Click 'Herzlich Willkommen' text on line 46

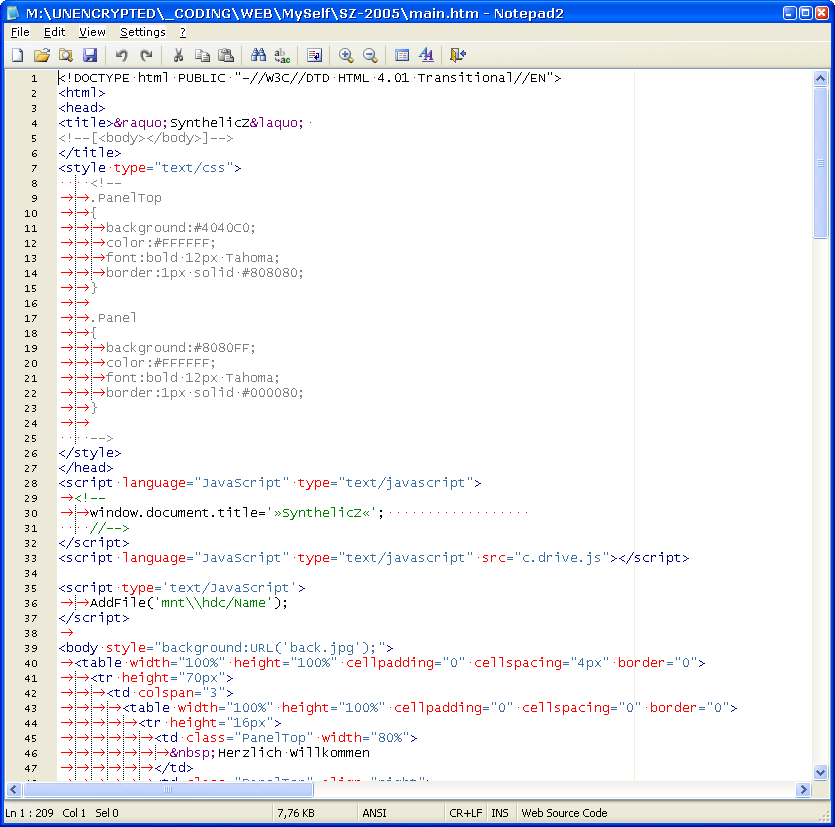293,753
